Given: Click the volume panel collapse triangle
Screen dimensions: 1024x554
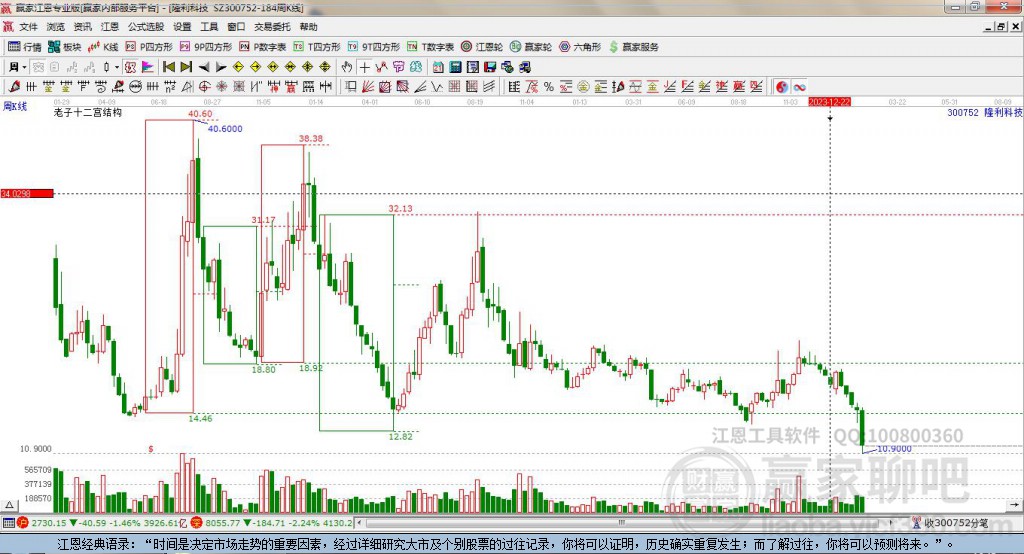Looking at the screenshot, I should click(x=9, y=505).
